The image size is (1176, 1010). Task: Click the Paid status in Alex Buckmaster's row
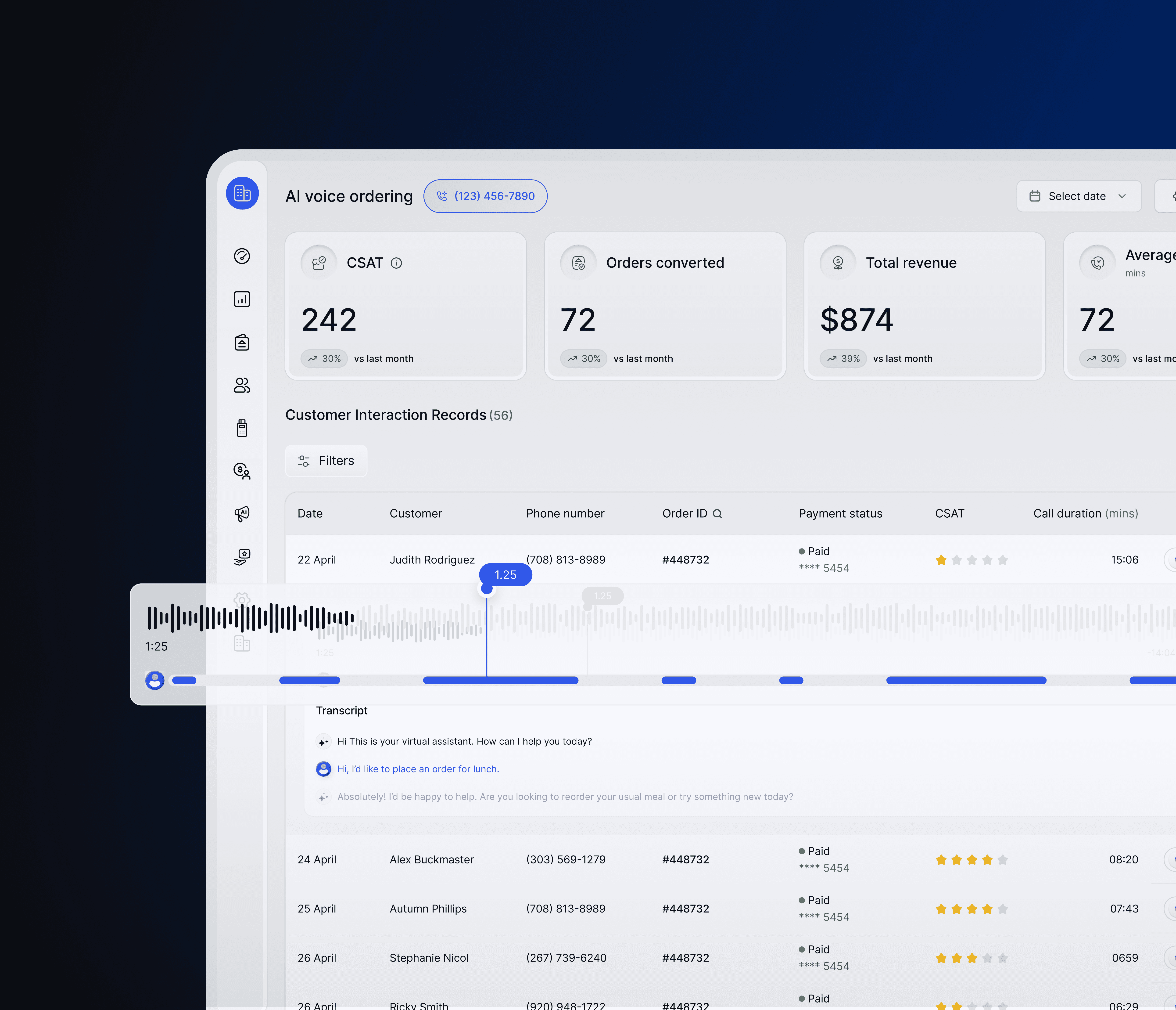tap(814, 851)
